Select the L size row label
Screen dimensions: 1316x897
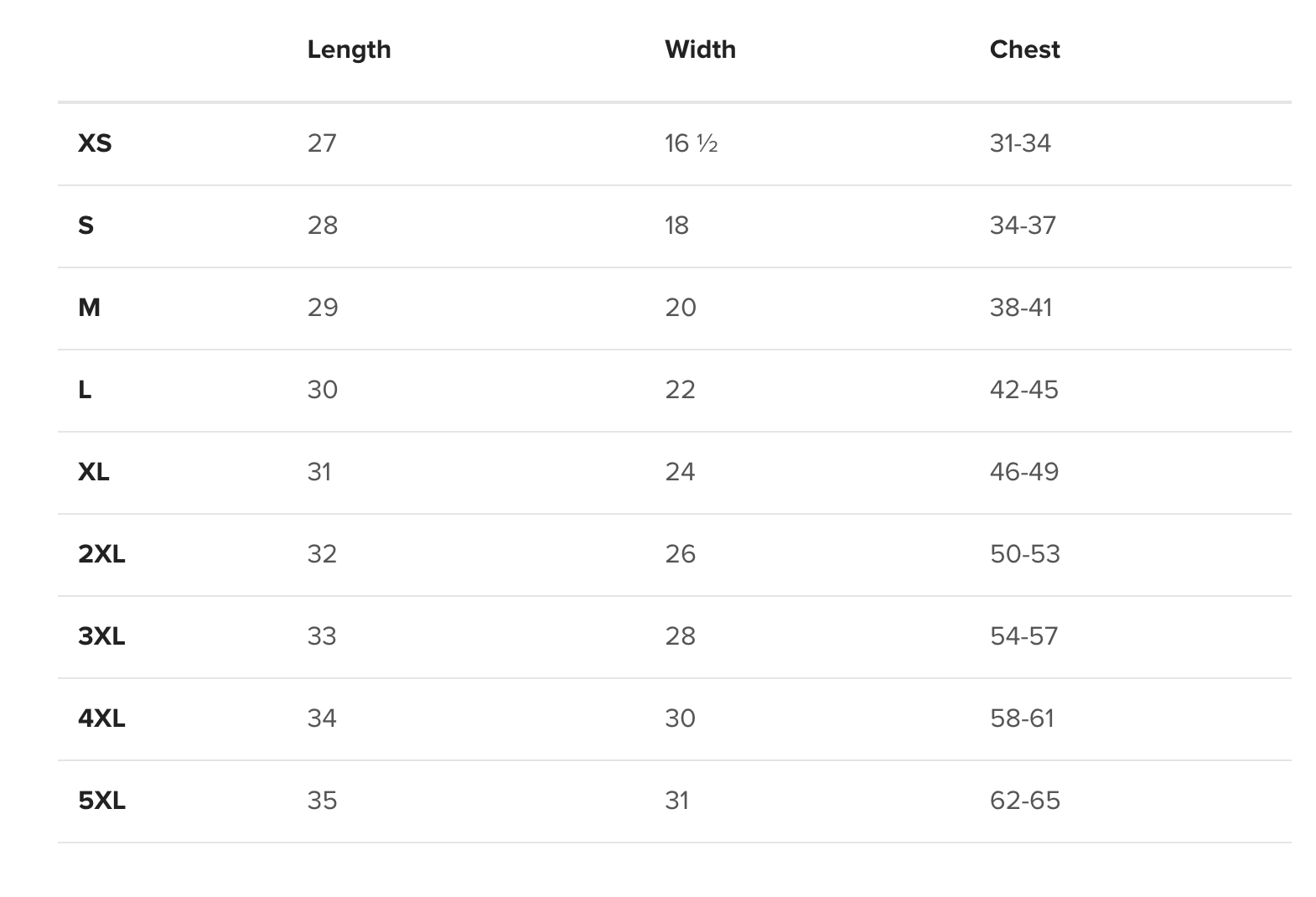click(x=85, y=390)
